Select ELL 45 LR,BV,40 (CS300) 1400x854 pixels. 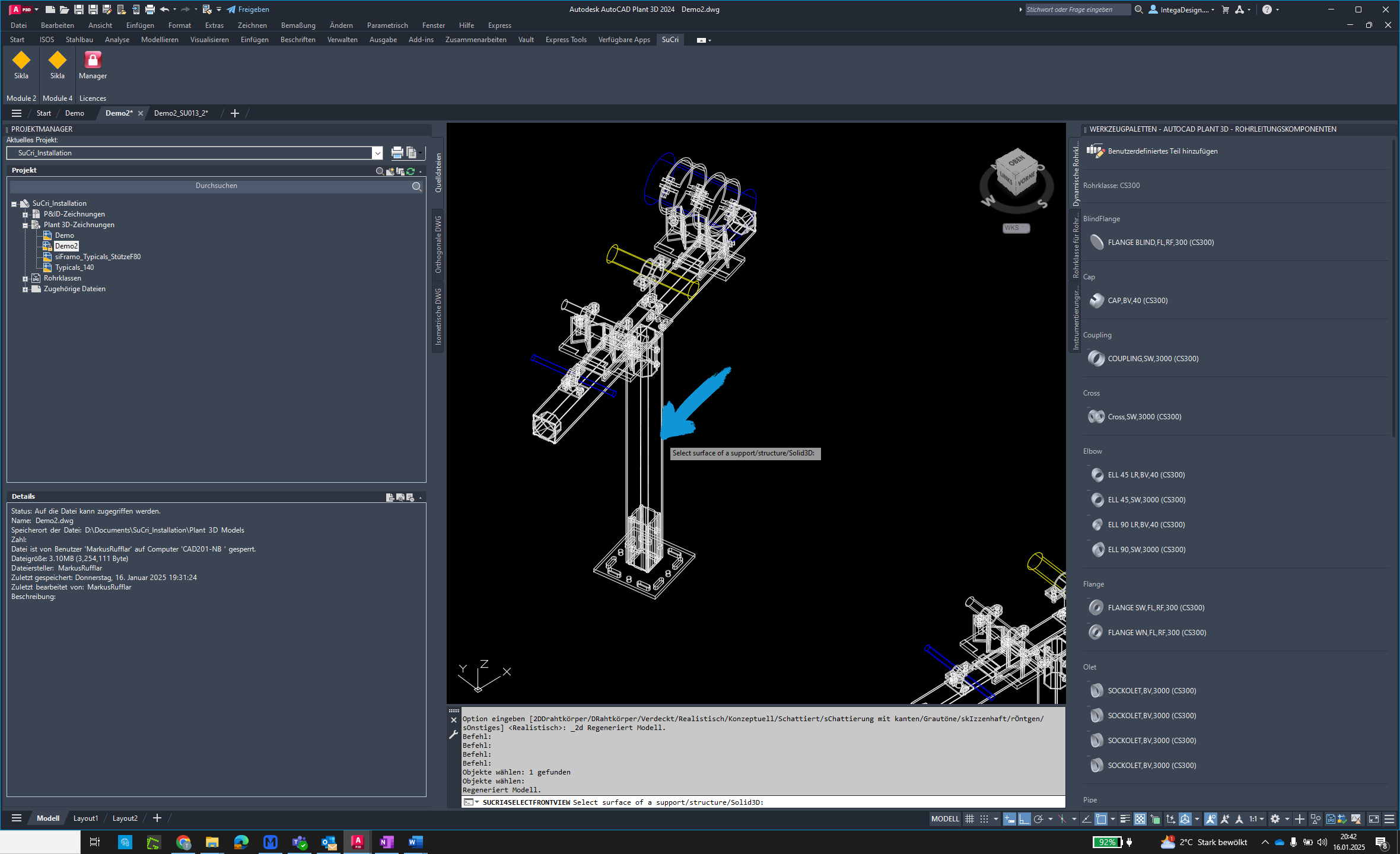(1137, 475)
